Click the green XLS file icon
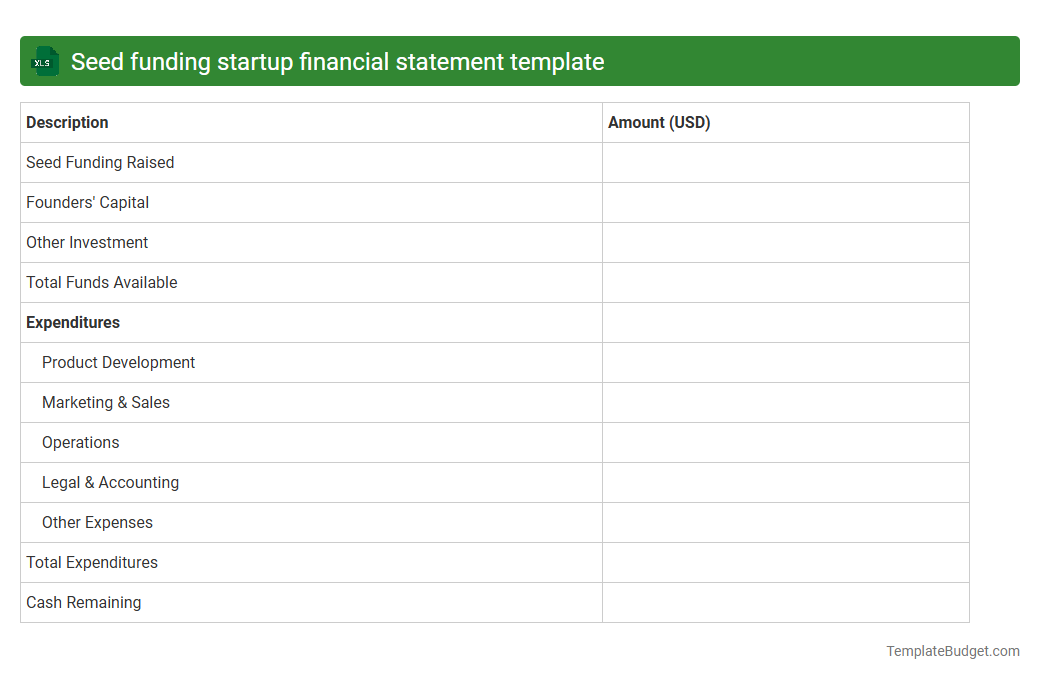This screenshot has width=1040, height=680. click(44, 61)
